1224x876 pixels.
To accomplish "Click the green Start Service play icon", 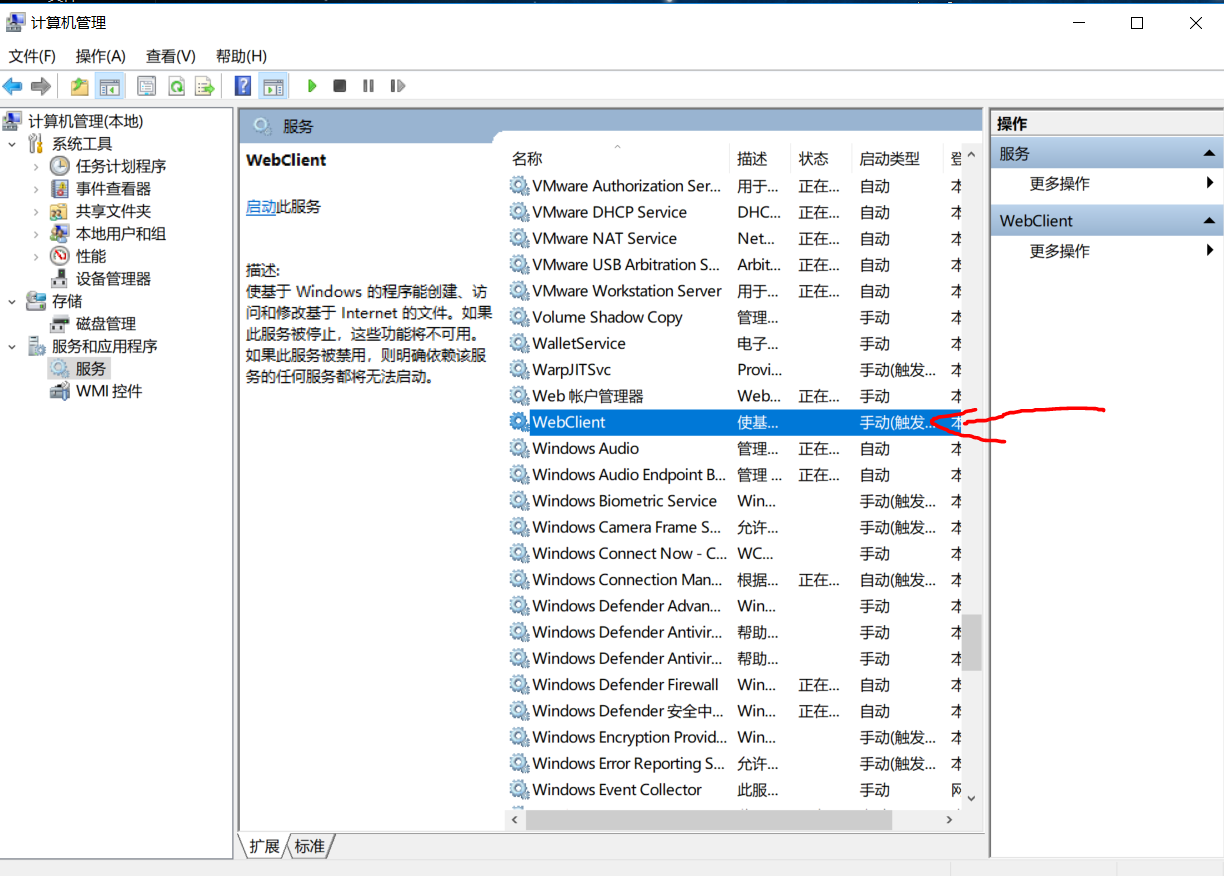I will (312, 87).
